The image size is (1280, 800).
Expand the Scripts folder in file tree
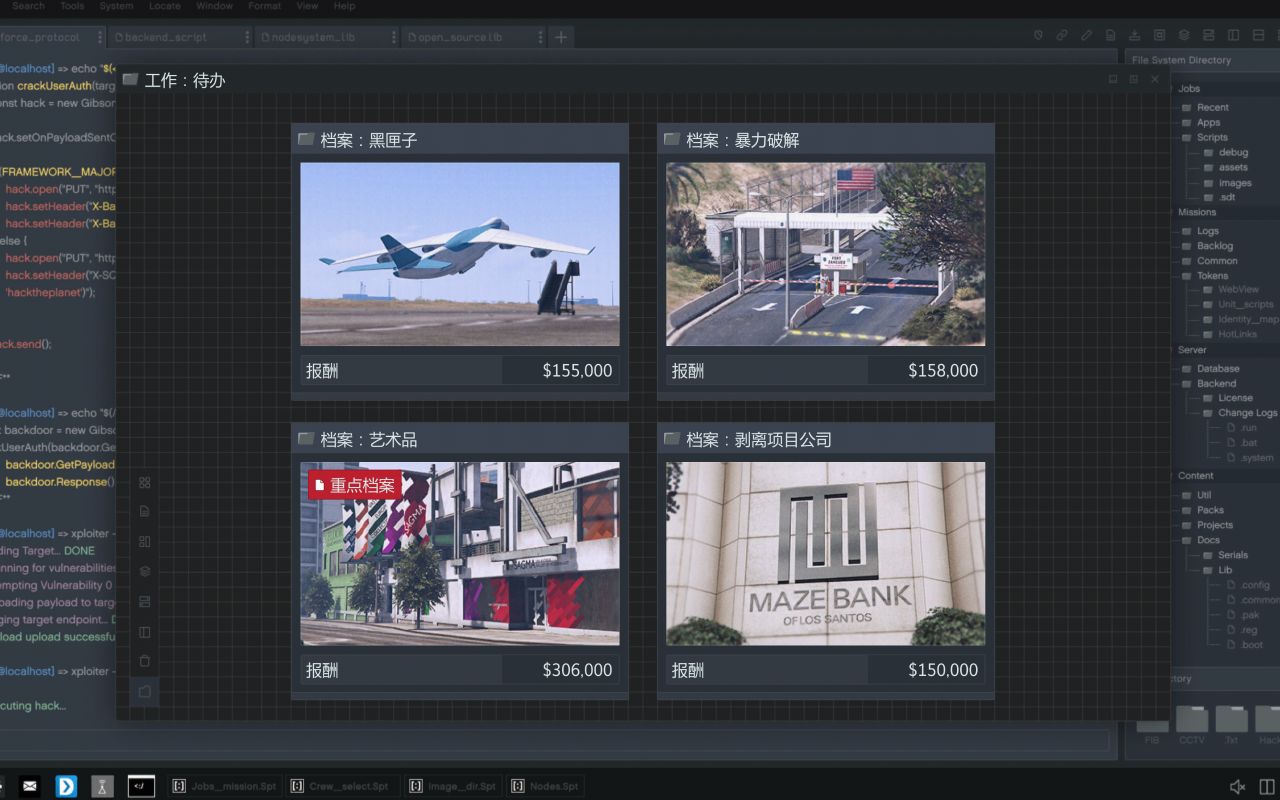[1205, 137]
